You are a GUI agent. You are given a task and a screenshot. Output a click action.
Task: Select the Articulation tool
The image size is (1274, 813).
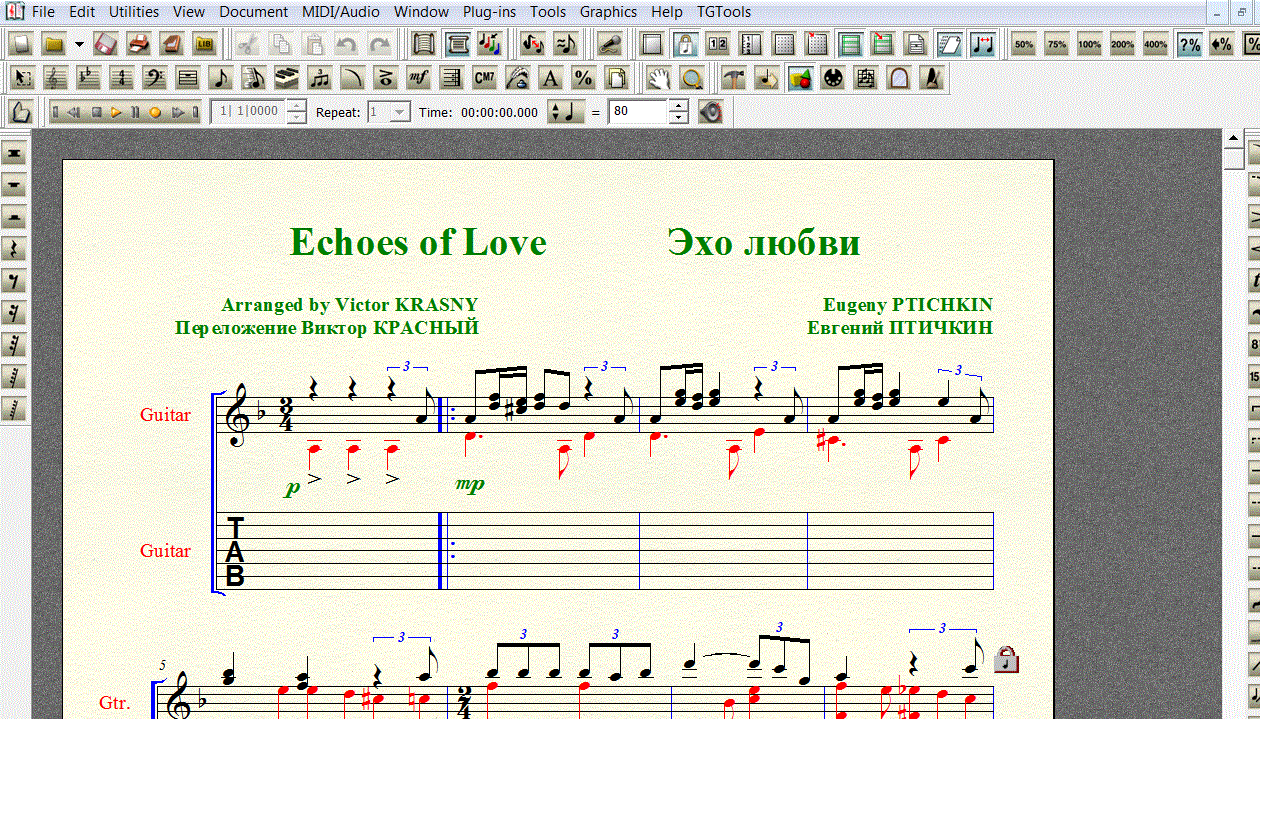click(x=386, y=78)
